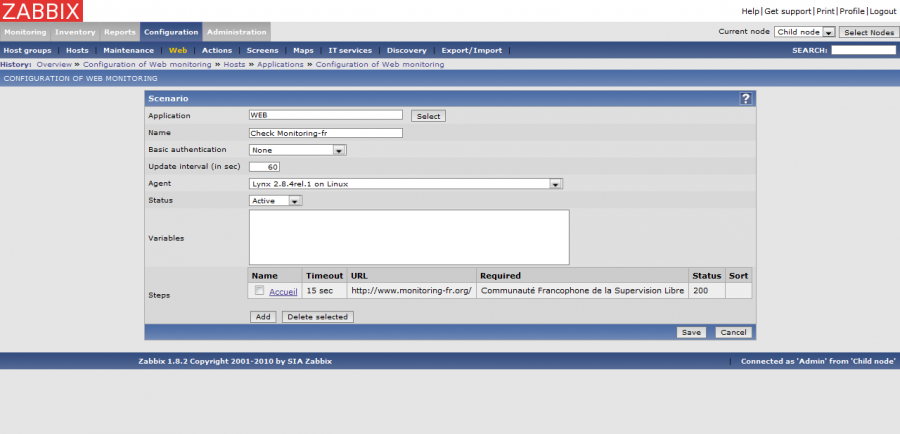Open the Maps submenu item
The width and height of the screenshot is (900, 434).
[x=303, y=51]
